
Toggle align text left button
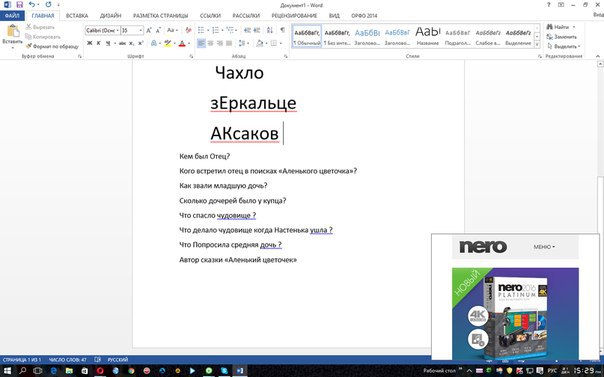tap(201, 43)
